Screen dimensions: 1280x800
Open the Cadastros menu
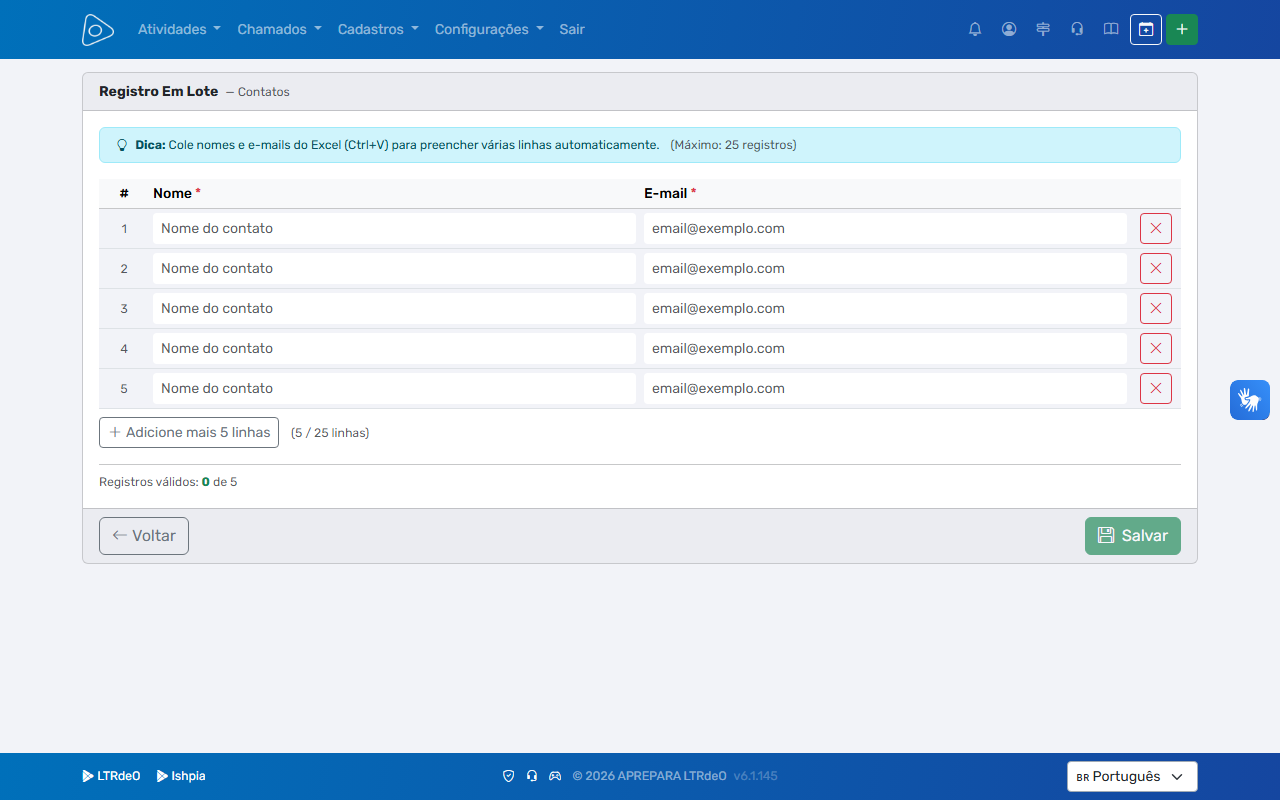click(x=378, y=29)
